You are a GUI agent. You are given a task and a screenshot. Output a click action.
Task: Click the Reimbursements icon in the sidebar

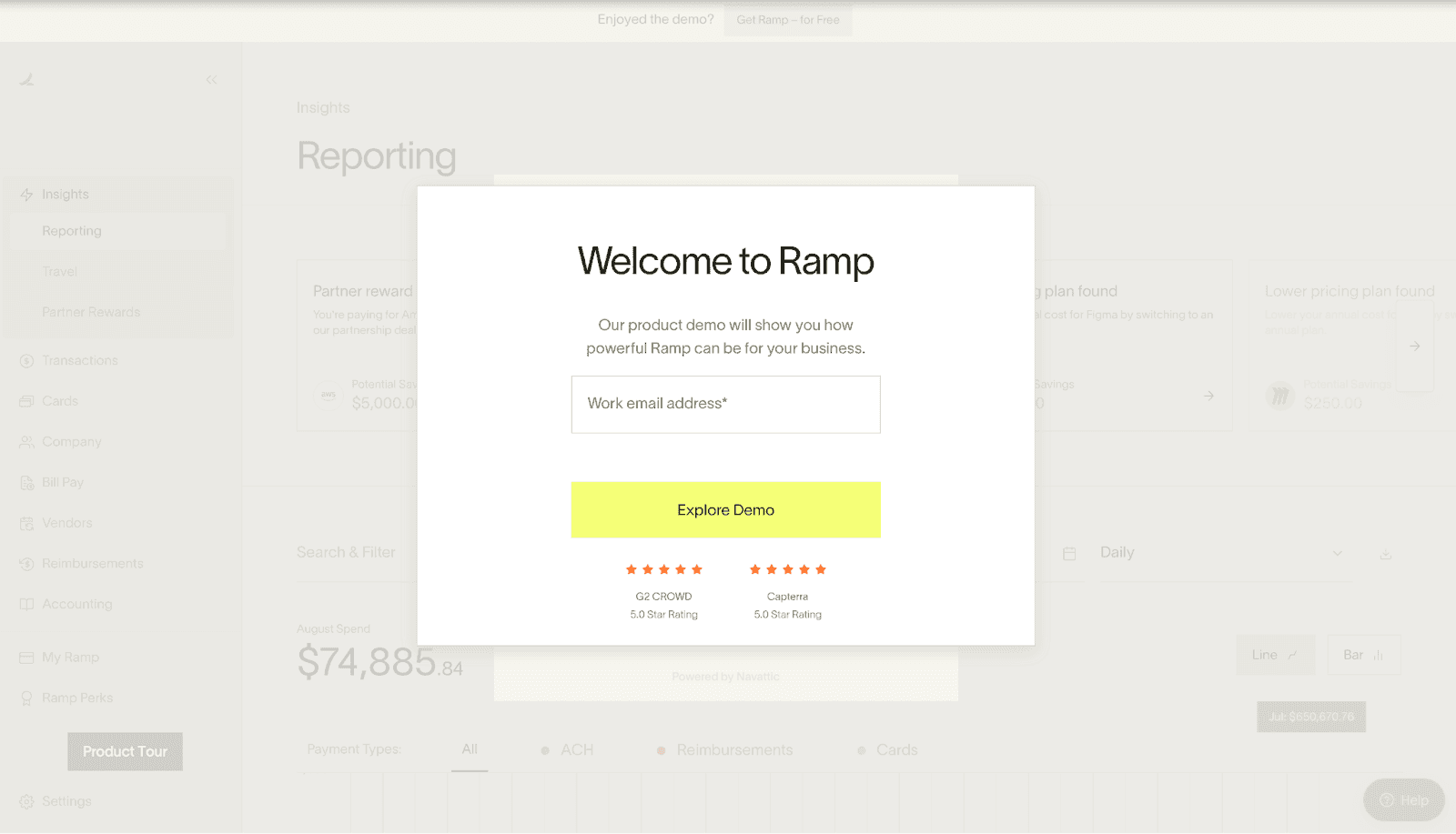click(x=26, y=564)
